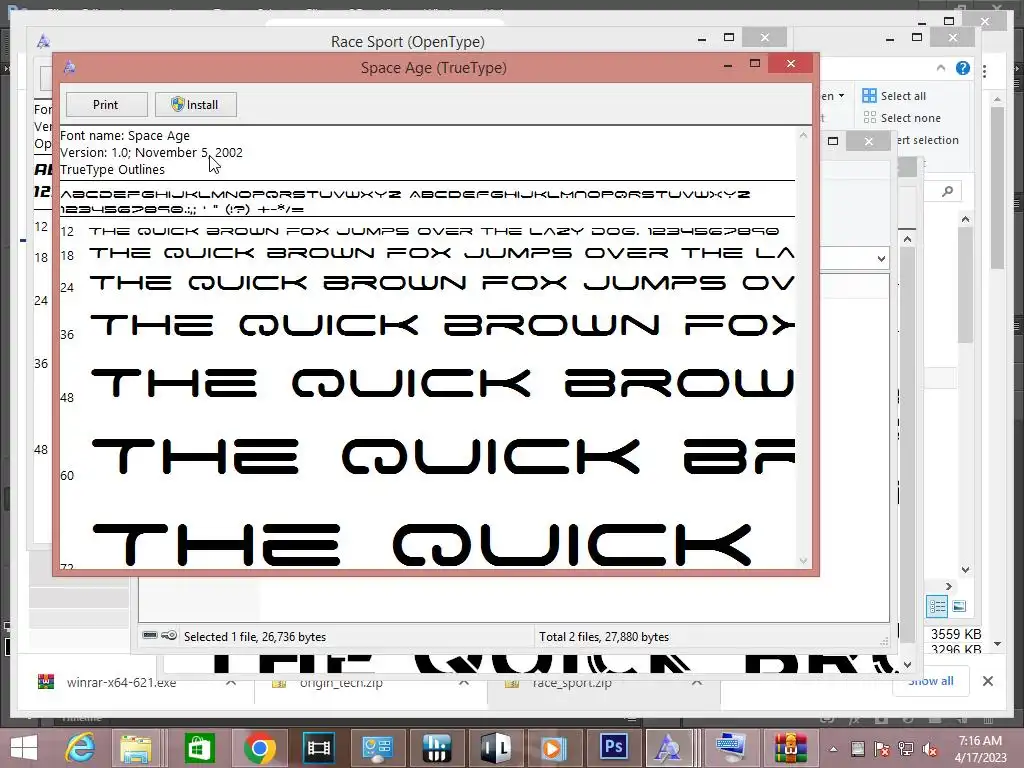Switch to Photoshop in taskbar
The width and height of the screenshot is (1024, 768).
click(613, 748)
